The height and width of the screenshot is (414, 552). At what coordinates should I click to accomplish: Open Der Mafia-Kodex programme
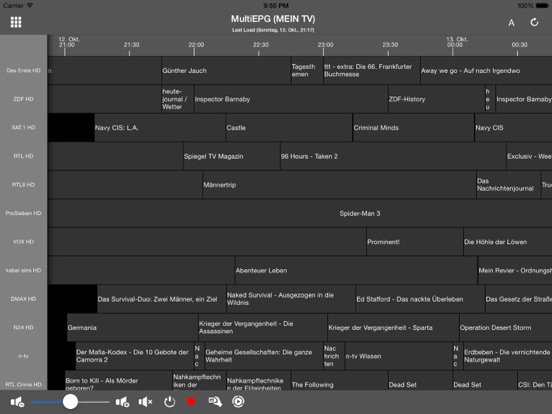click(x=134, y=356)
